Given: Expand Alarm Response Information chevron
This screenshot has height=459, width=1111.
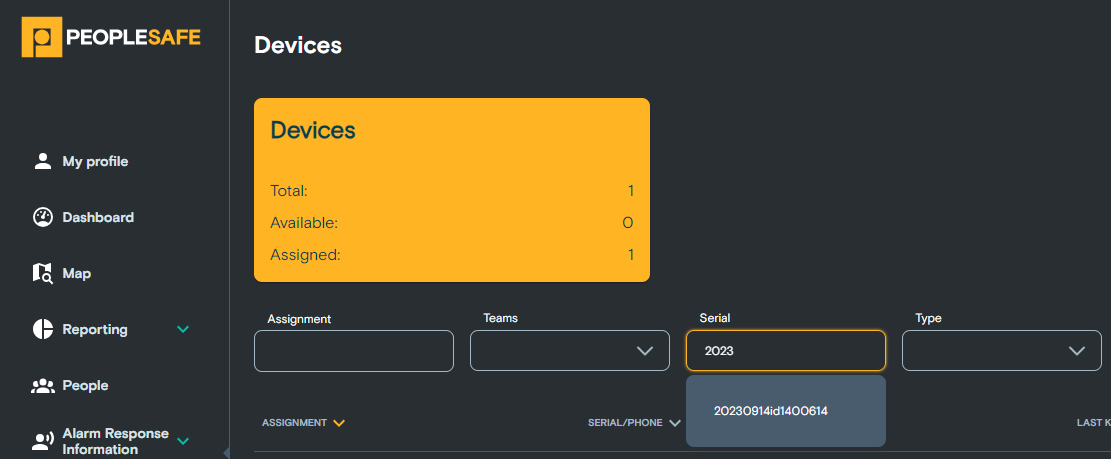Looking at the screenshot, I should [183, 441].
